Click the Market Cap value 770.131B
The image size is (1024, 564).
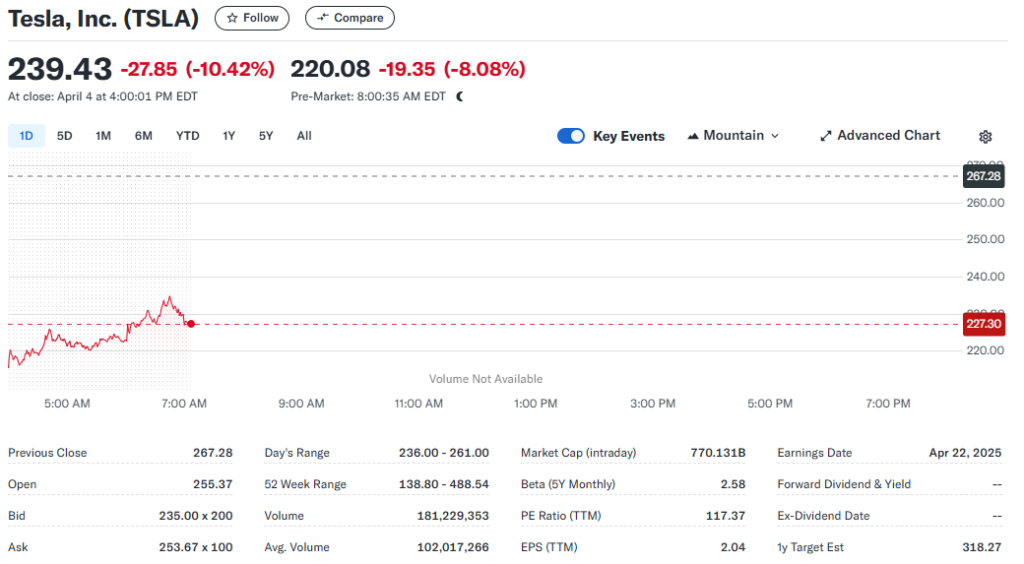click(718, 453)
